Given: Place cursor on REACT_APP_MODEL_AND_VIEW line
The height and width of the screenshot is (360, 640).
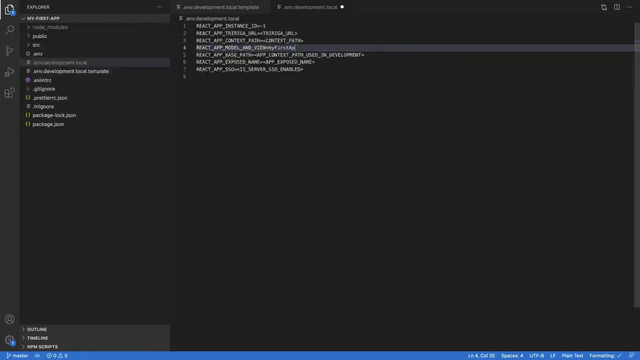Looking at the screenshot, I should coord(245,48).
